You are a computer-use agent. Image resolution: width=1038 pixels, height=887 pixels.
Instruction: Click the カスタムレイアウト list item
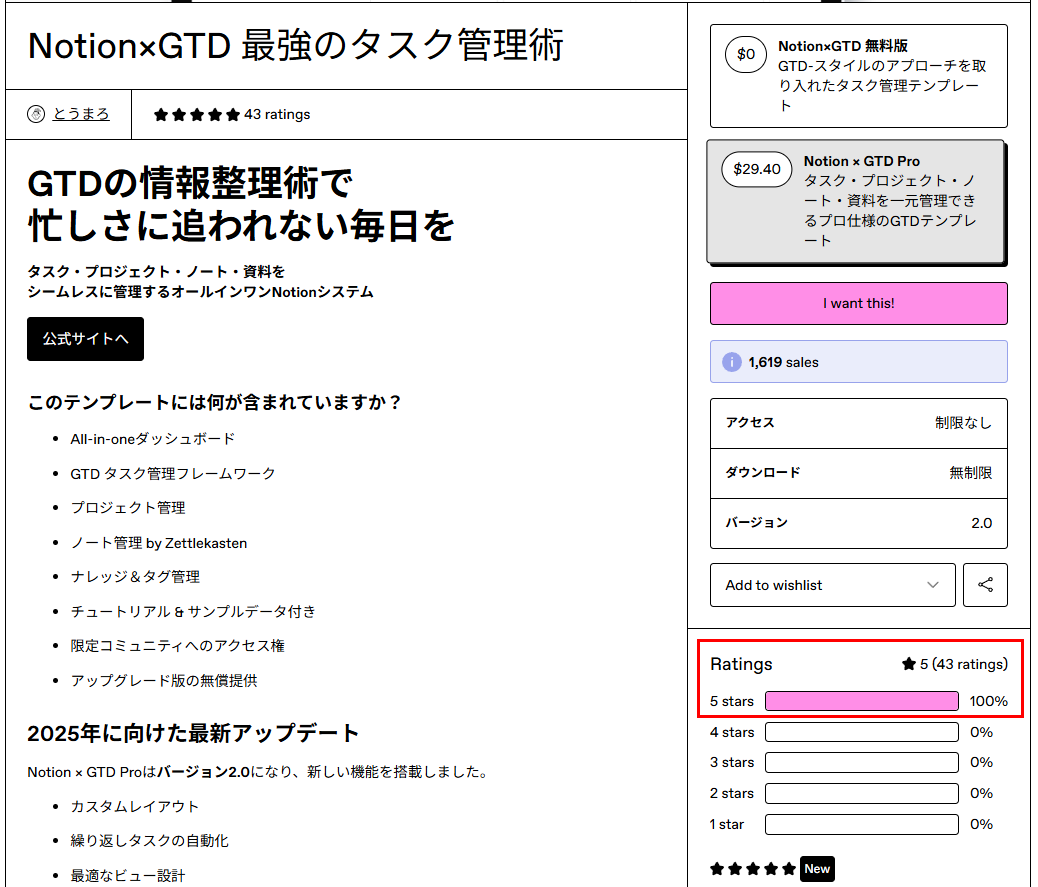point(134,806)
